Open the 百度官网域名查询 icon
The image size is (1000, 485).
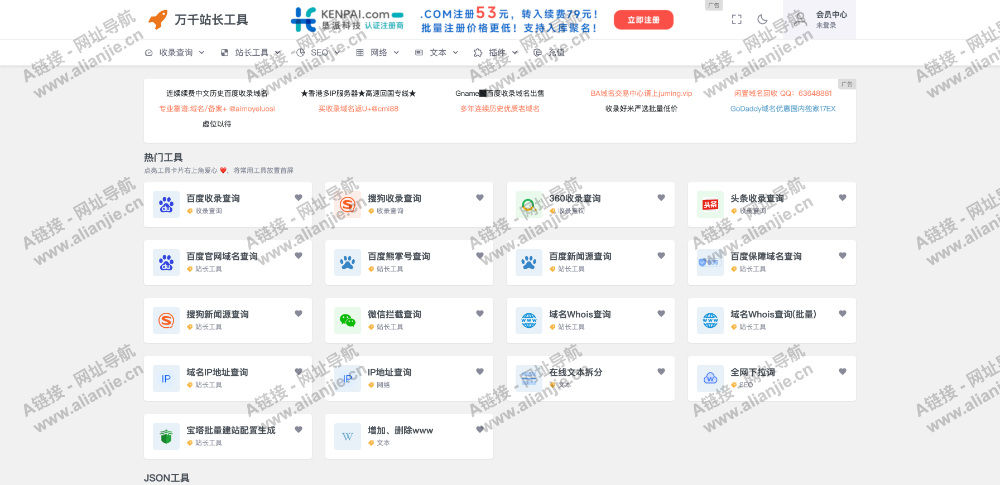coord(166,262)
